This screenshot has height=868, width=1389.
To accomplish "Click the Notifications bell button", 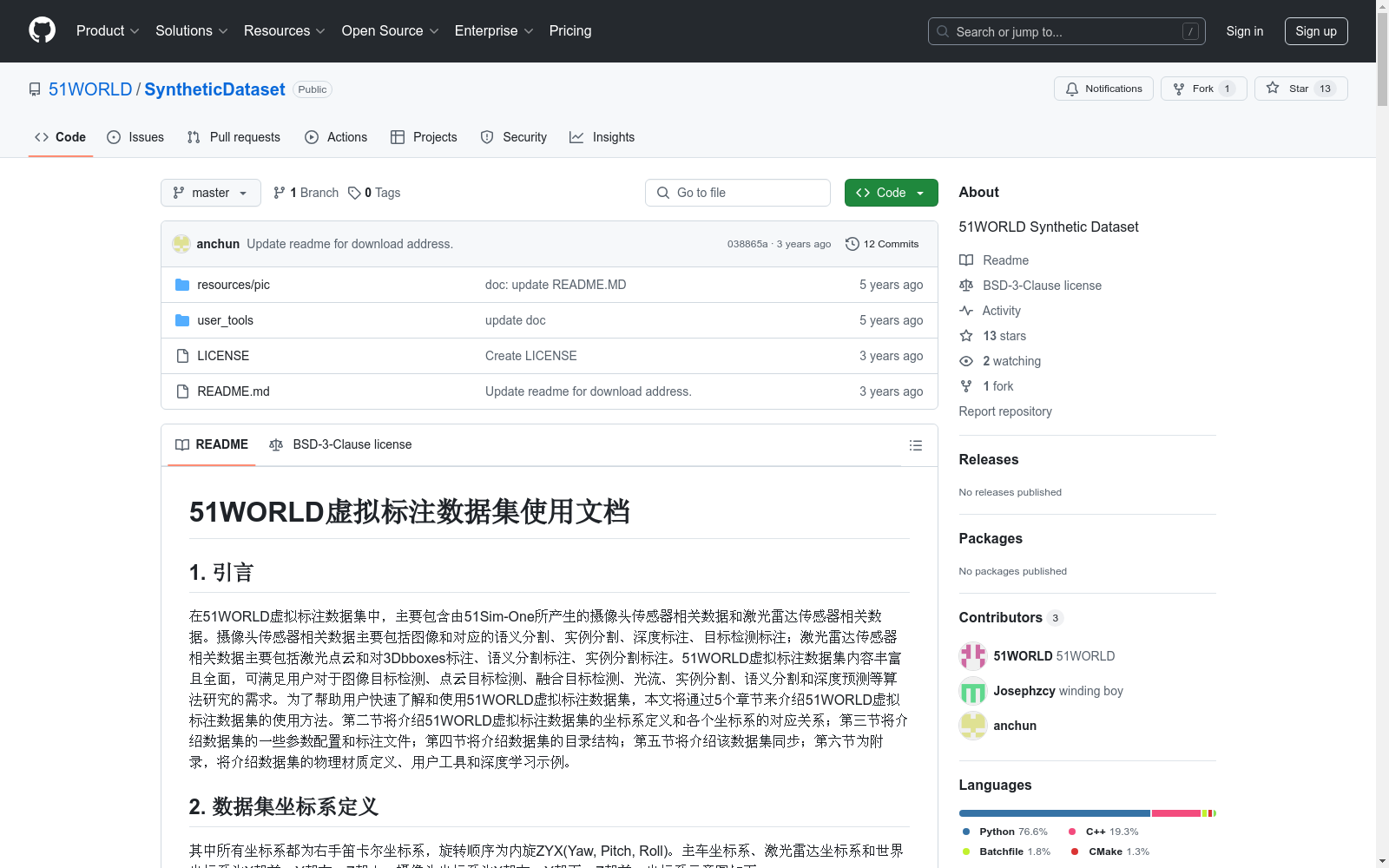I will click(1103, 89).
